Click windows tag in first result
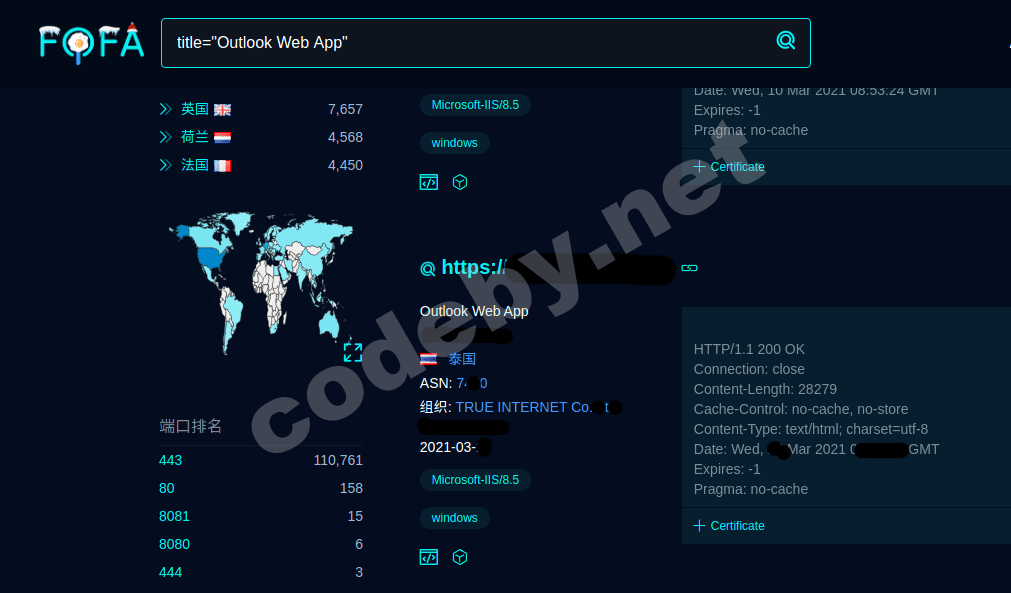The width and height of the screenshot is (1011, 593). click(x=455, y=143)
